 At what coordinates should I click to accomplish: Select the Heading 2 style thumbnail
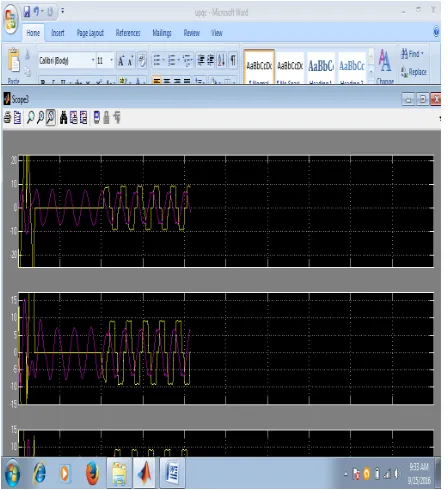pyautogui.click(x=352, y=67)
